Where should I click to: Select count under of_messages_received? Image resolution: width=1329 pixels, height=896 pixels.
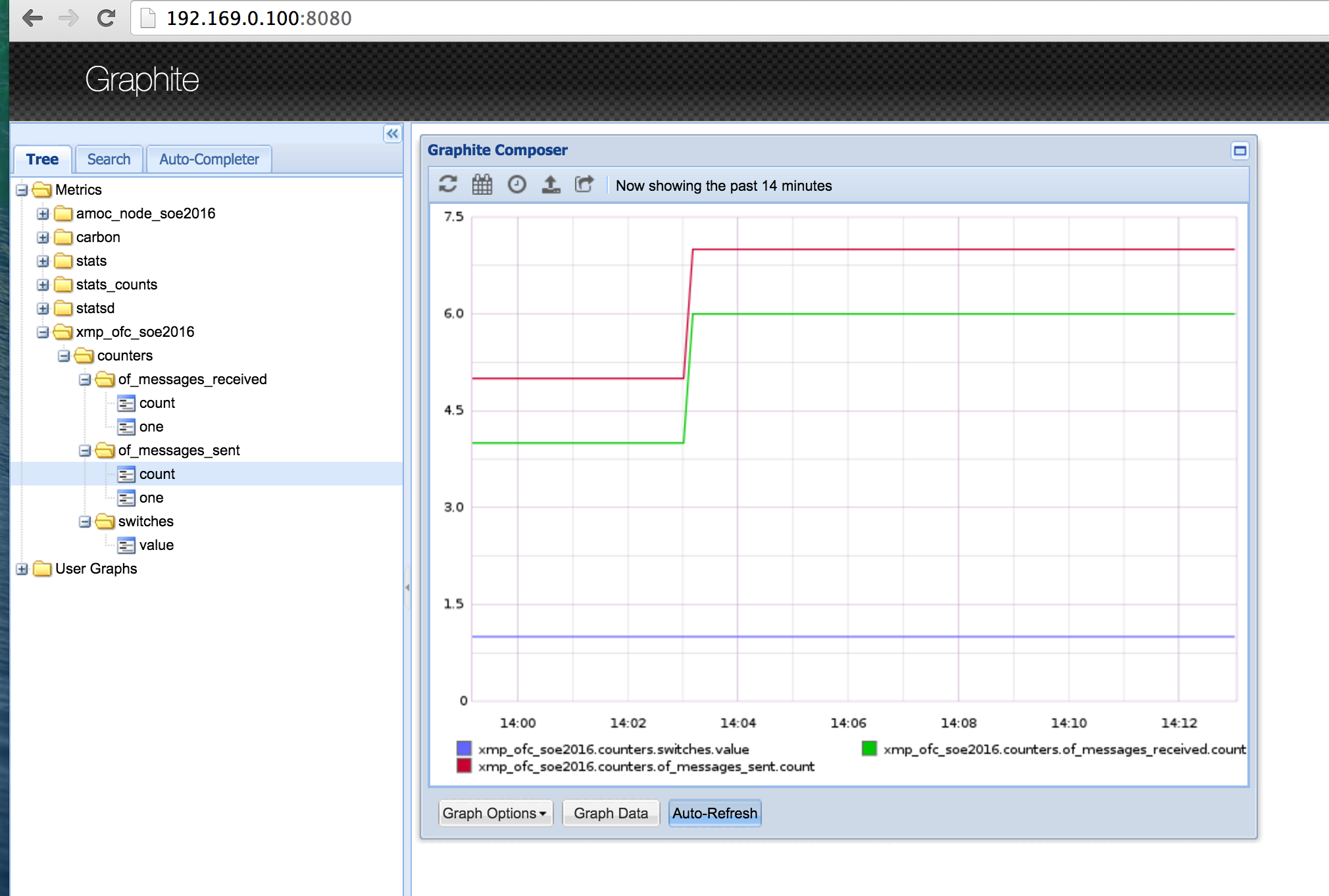tap(157, 403)
